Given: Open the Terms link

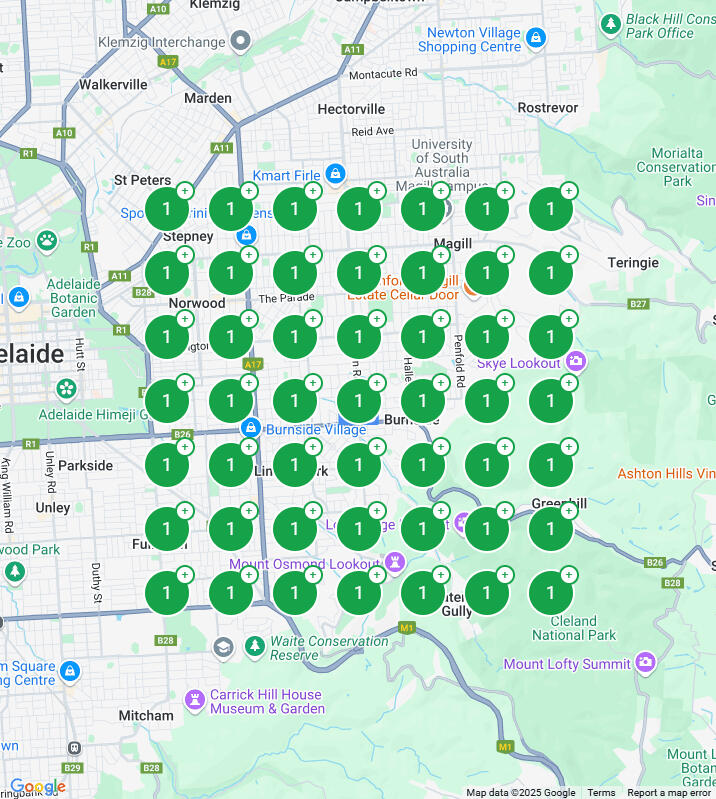Looking at the screenshot, I should point(601,792).
